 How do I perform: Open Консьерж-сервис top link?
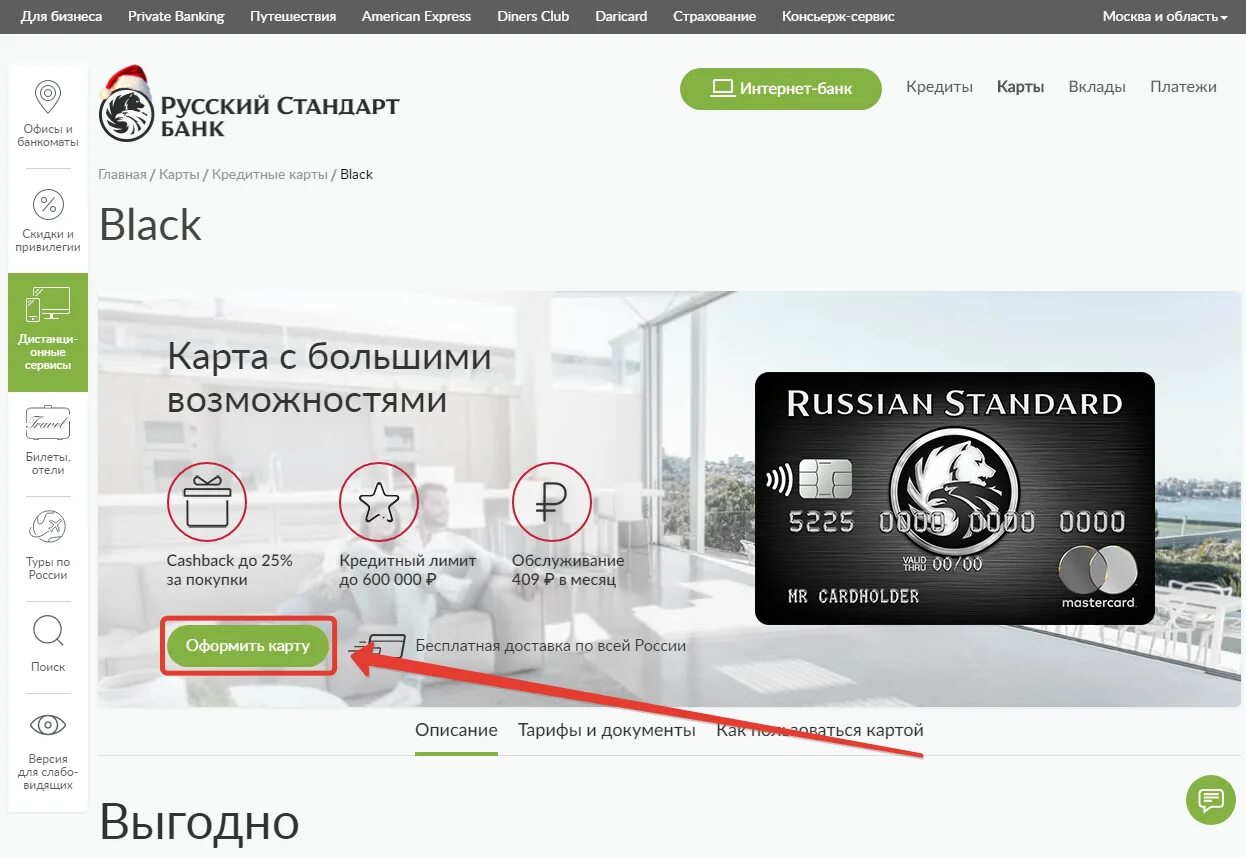coord(838,17)
